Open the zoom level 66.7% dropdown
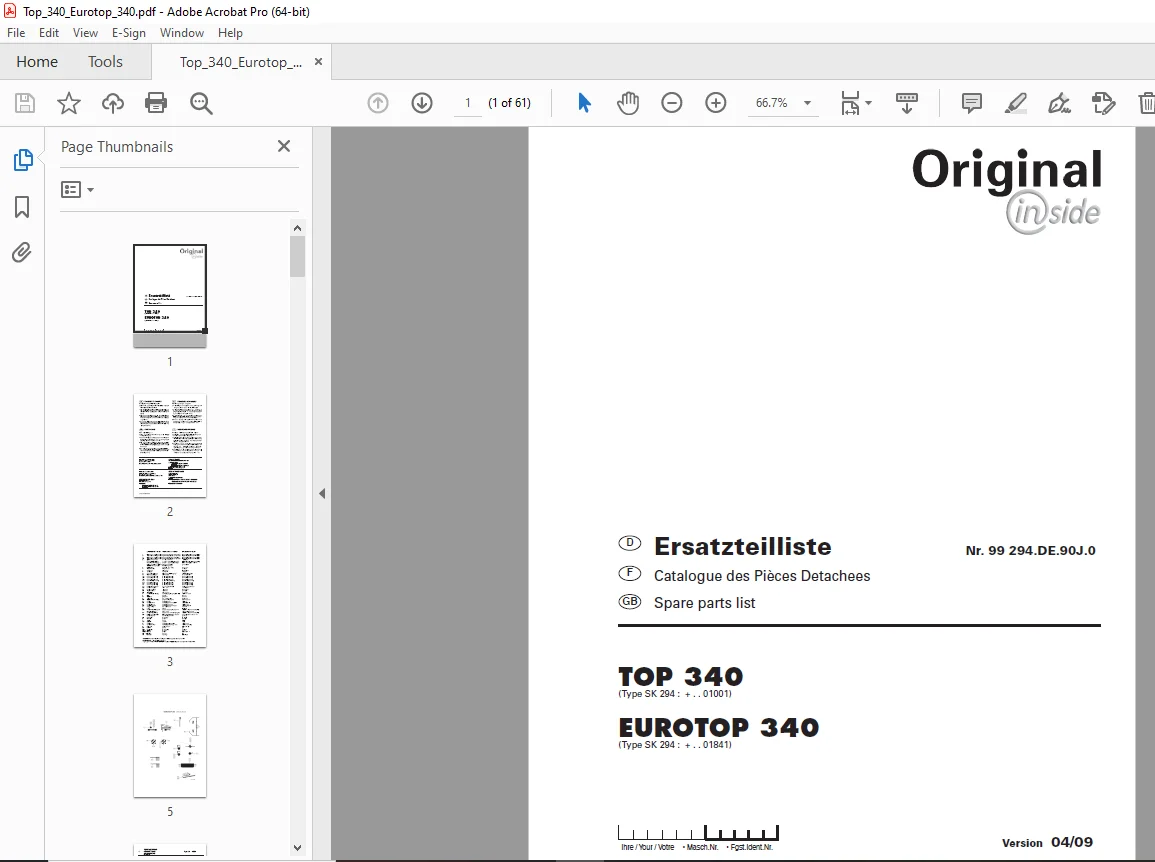 click(807, 103)
